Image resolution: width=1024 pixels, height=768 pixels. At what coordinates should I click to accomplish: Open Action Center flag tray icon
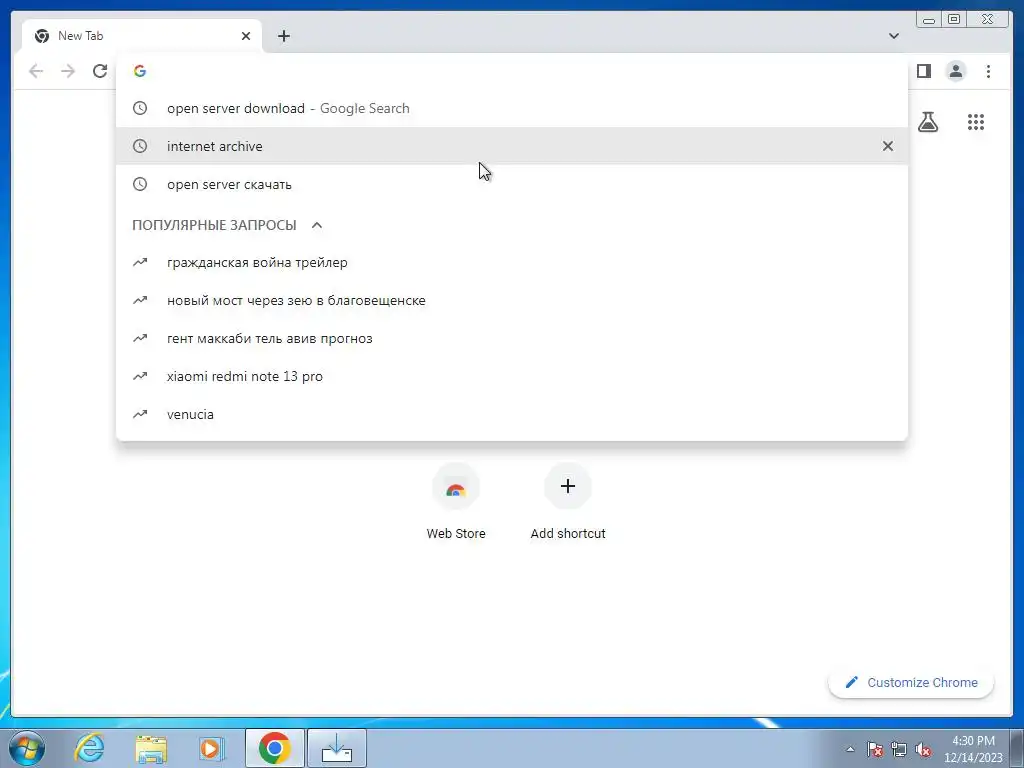[874, 749]
